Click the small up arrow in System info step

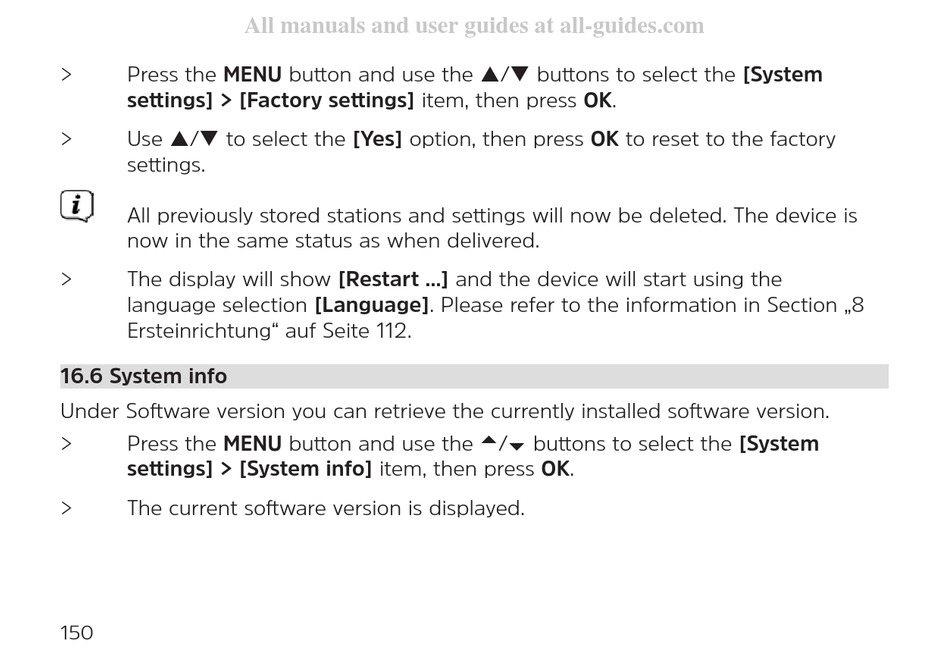(x=489, y=441)
